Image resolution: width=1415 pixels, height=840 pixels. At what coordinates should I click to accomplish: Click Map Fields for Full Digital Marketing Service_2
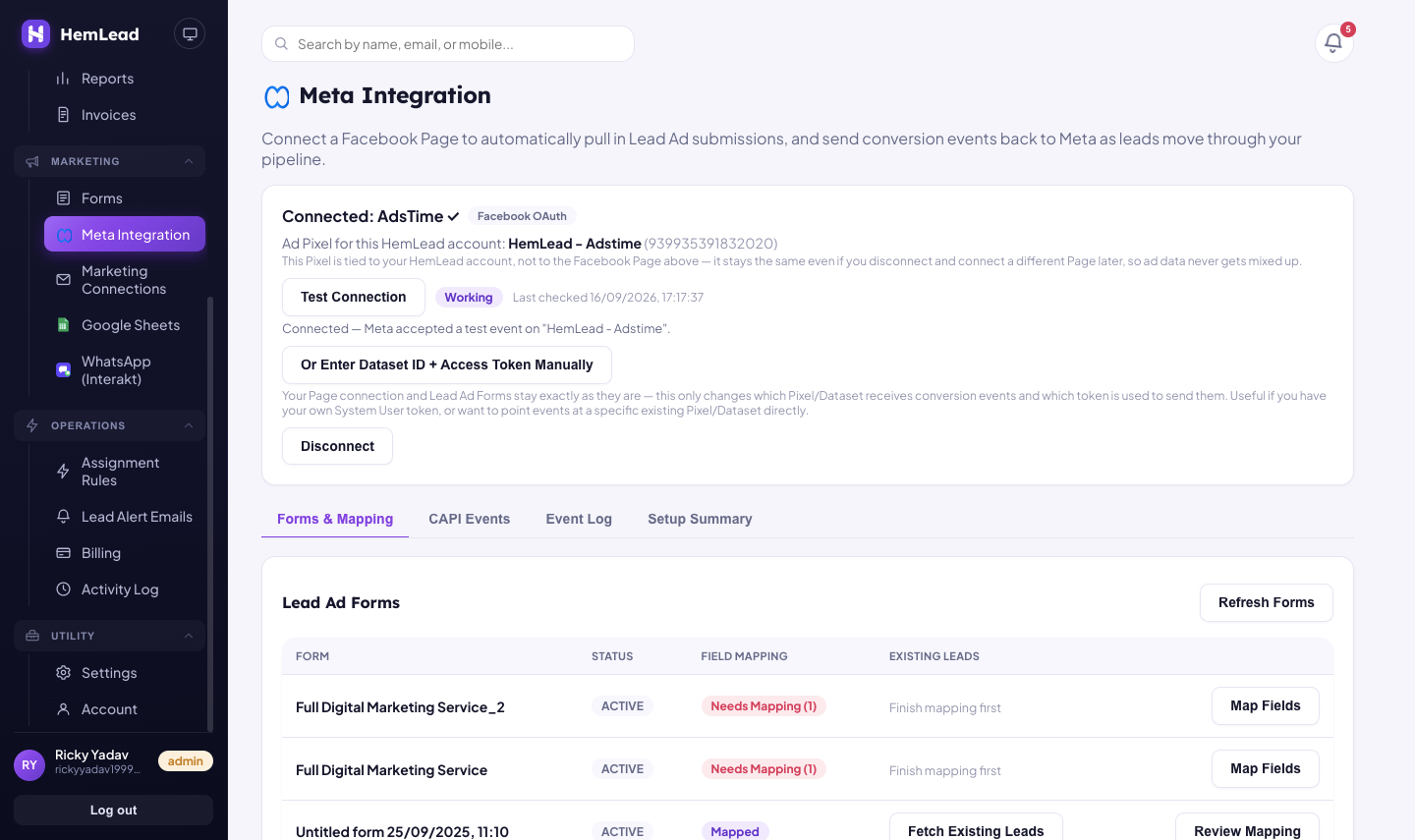coord(1265,705)
